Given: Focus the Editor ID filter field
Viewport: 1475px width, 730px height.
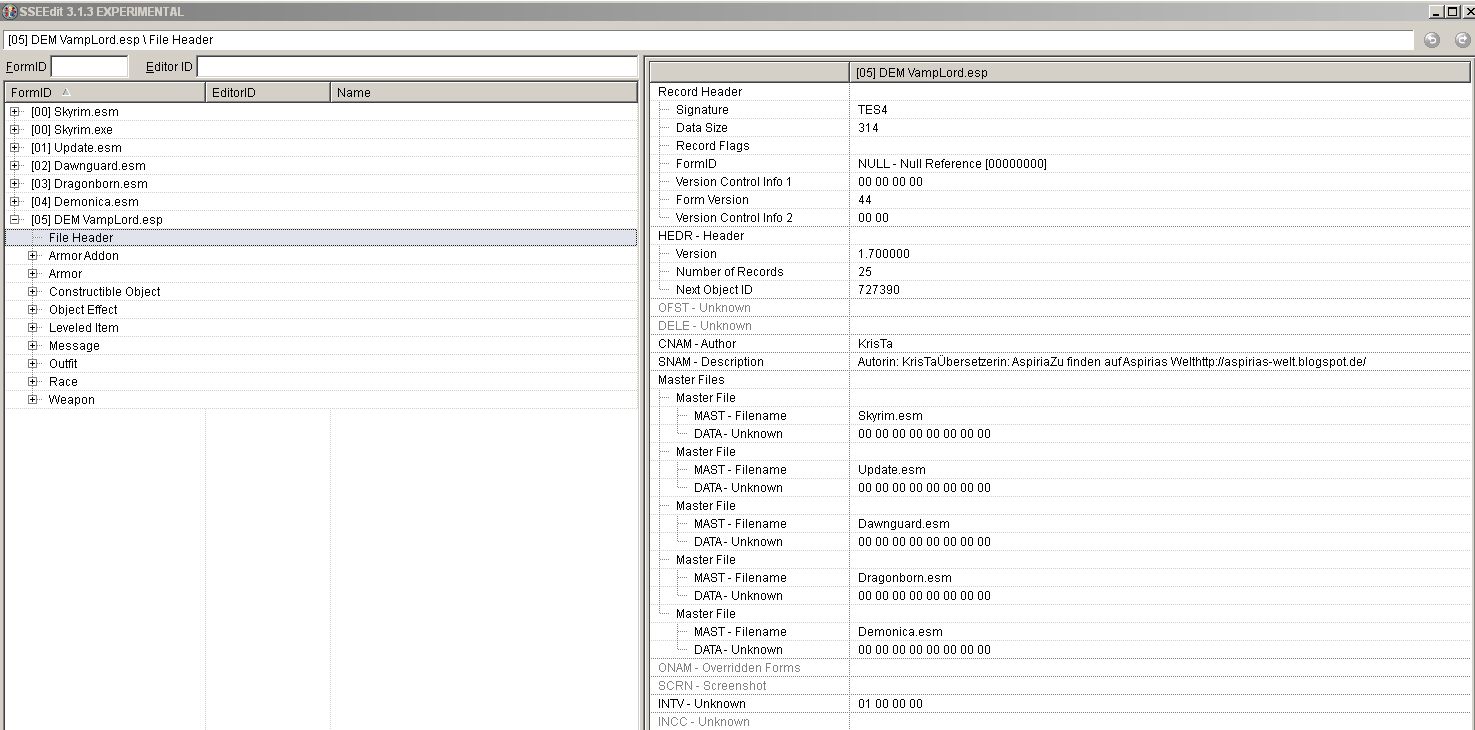Looking at the screenshot, I should coord(416,66).
